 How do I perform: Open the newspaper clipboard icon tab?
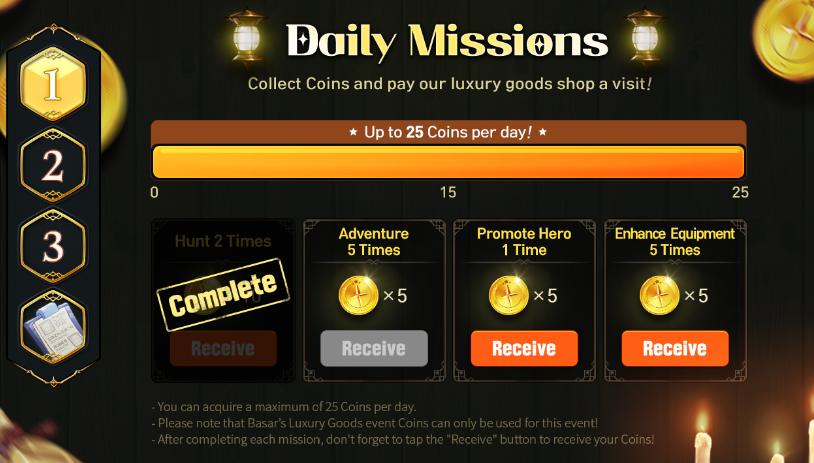pyautogui.click(x=53, y=326)
